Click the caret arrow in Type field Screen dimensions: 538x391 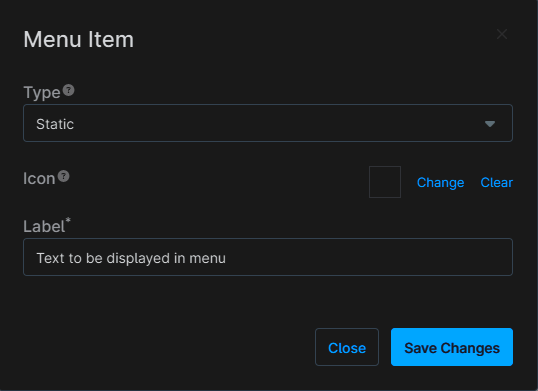pos(490,124)
